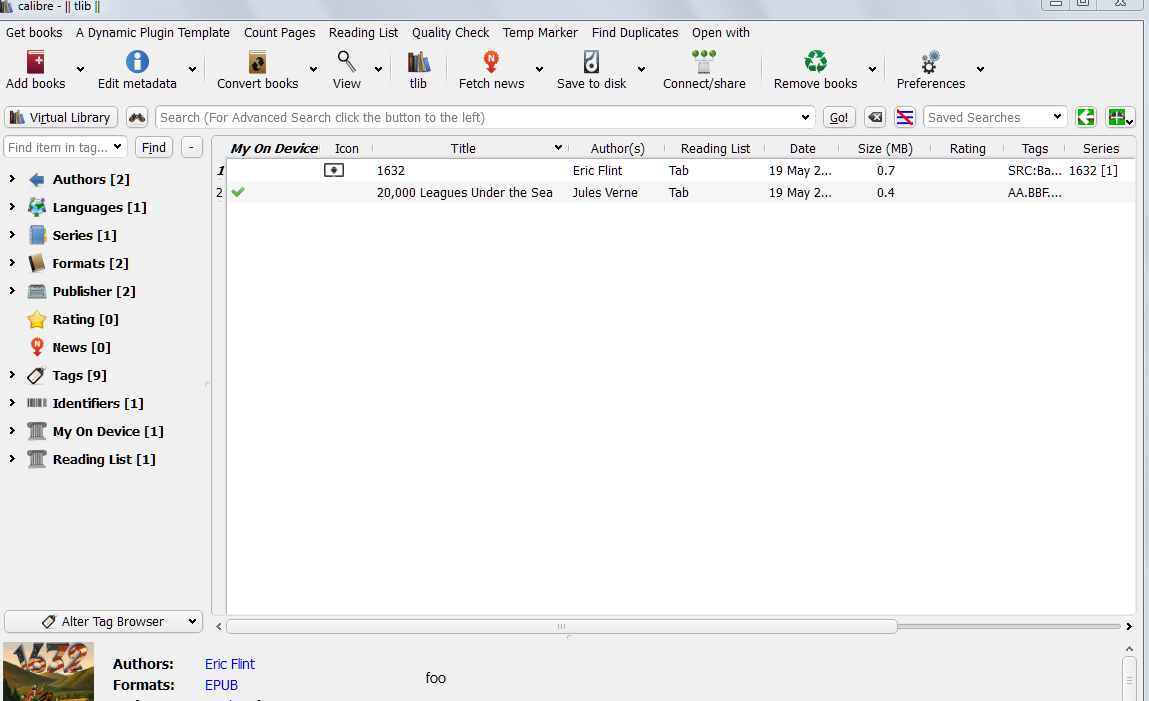Open Preferences gears icon
This screenshot has height=701, width=1149.
tap(931, 62)
